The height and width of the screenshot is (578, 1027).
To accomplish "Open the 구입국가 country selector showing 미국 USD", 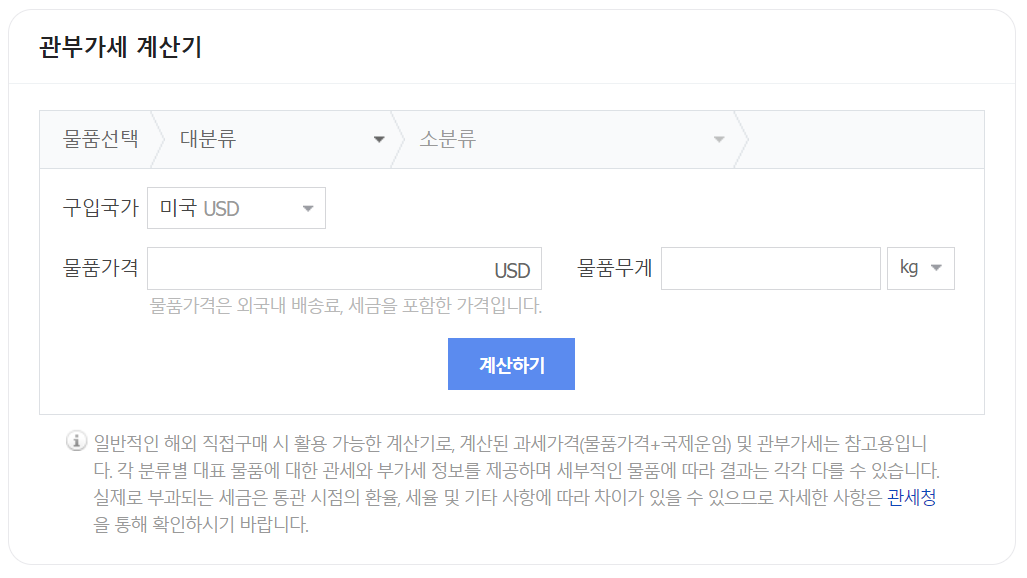I will point(236,207).
